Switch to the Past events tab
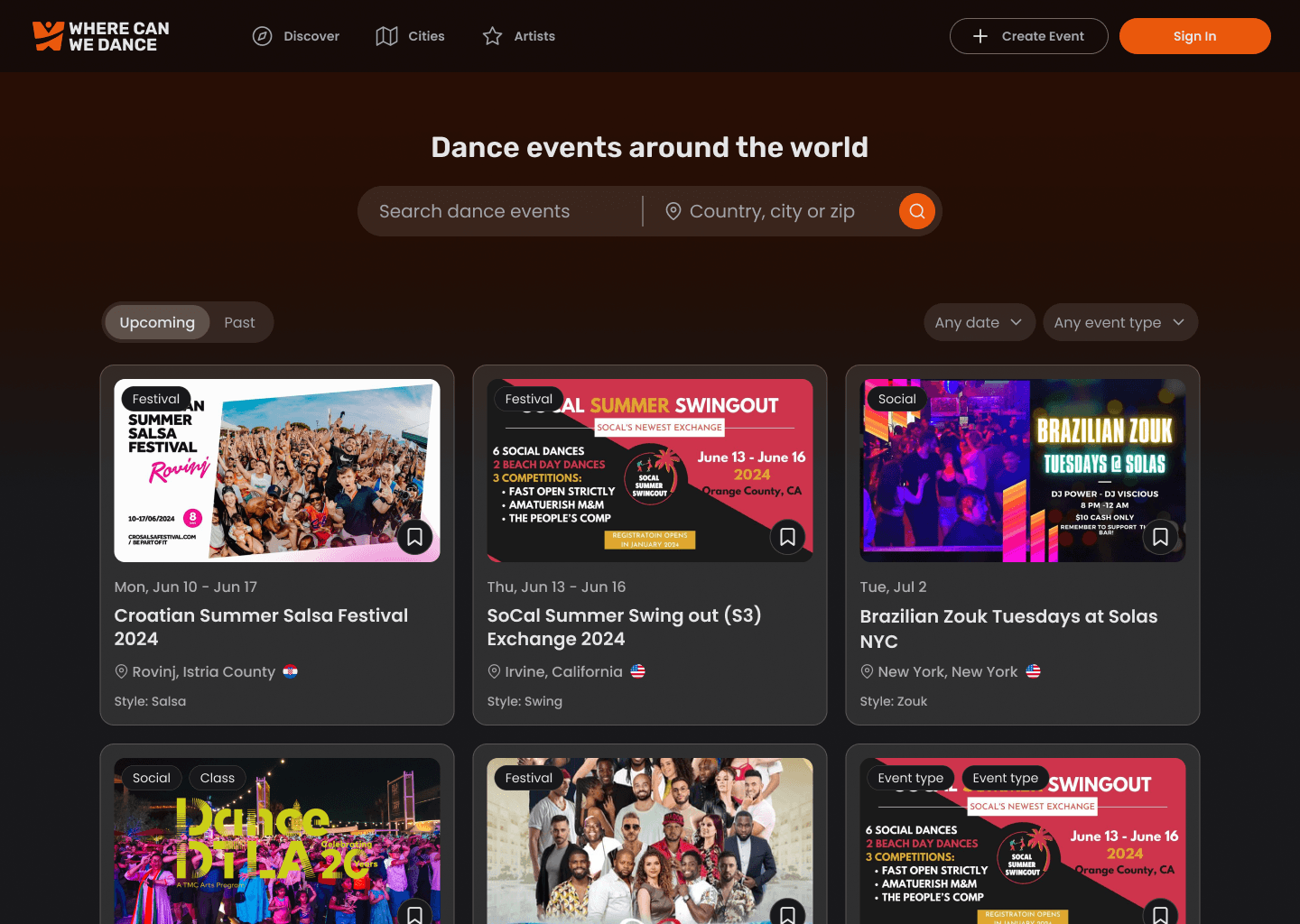Screen dimensions: 1300x924 click(239, 322)
